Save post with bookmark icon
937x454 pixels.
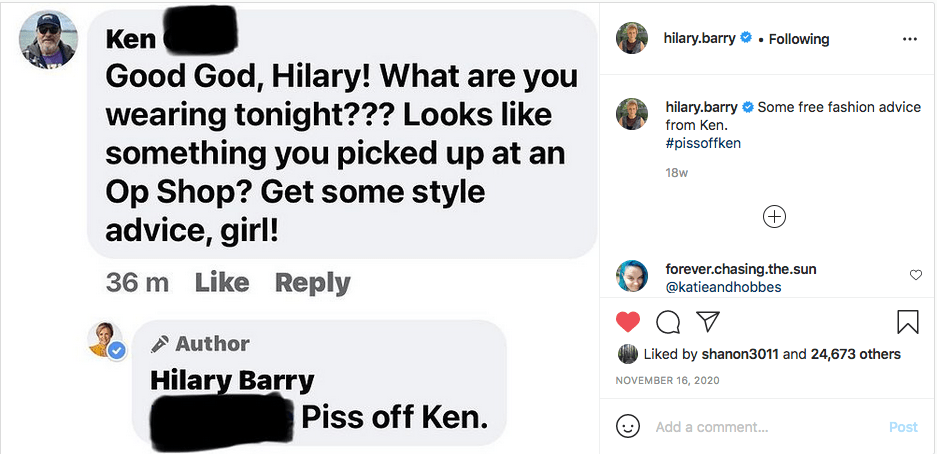click(907, 322)
